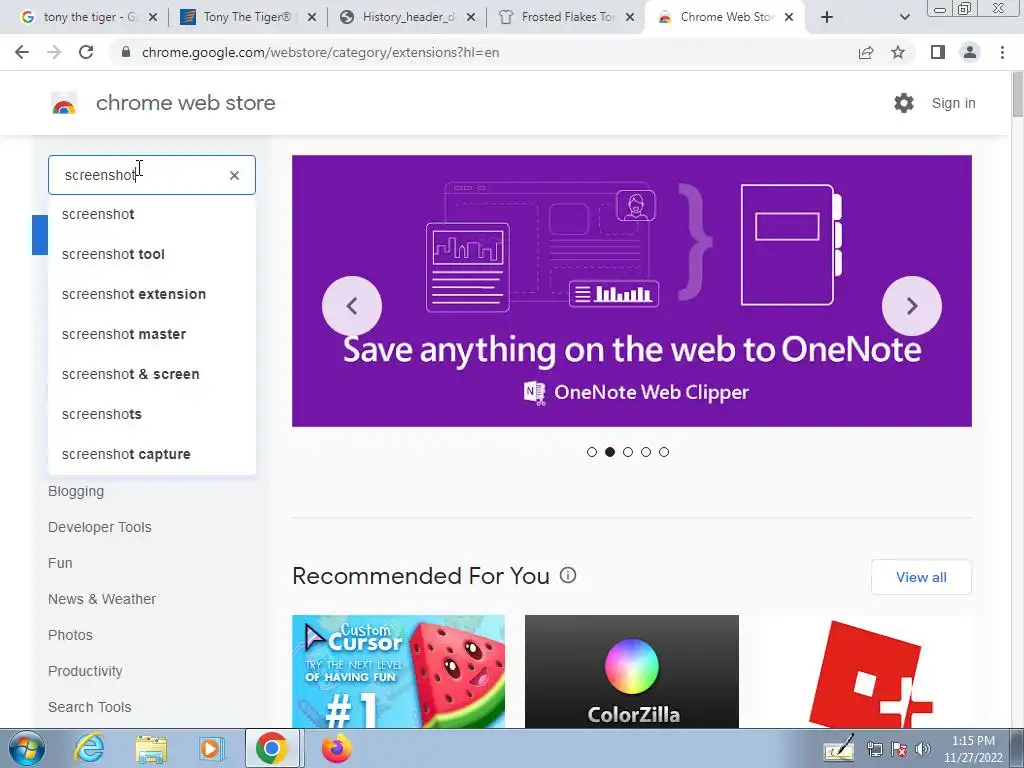Open the Windows Start menu
This screenshot has height=768, width=1024.
pos(26,748)
